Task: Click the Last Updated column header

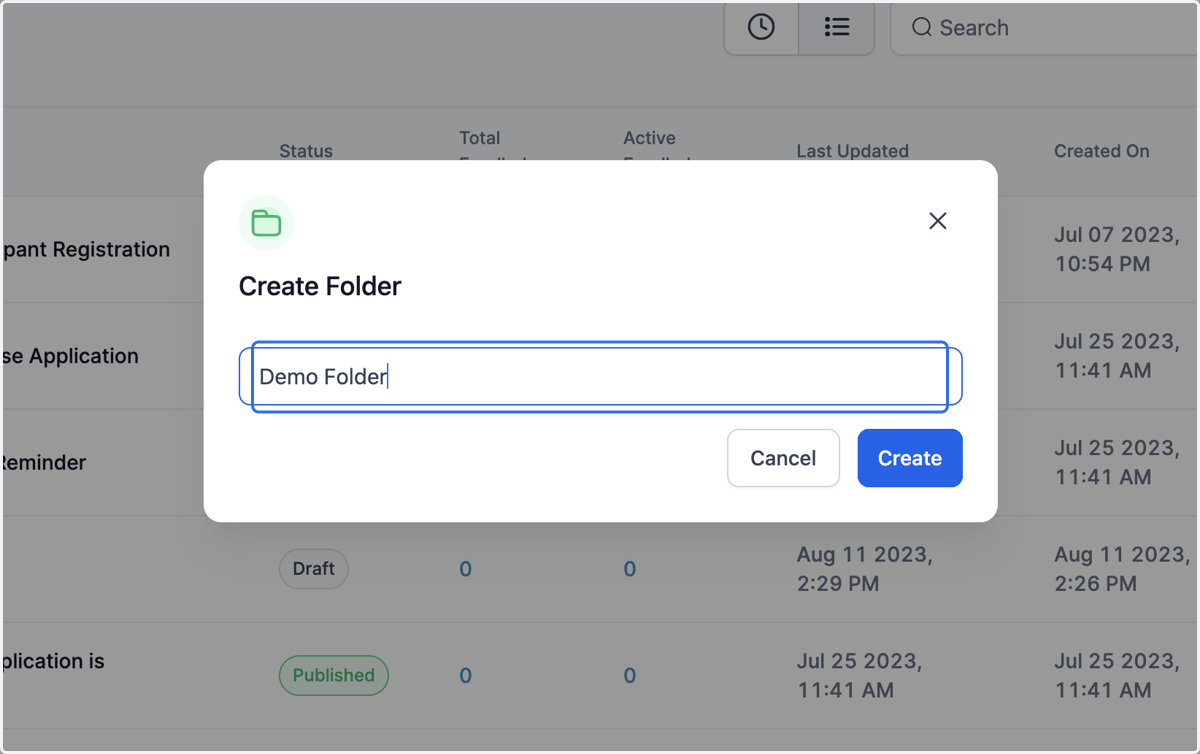Action: click(x=852, y=151)
